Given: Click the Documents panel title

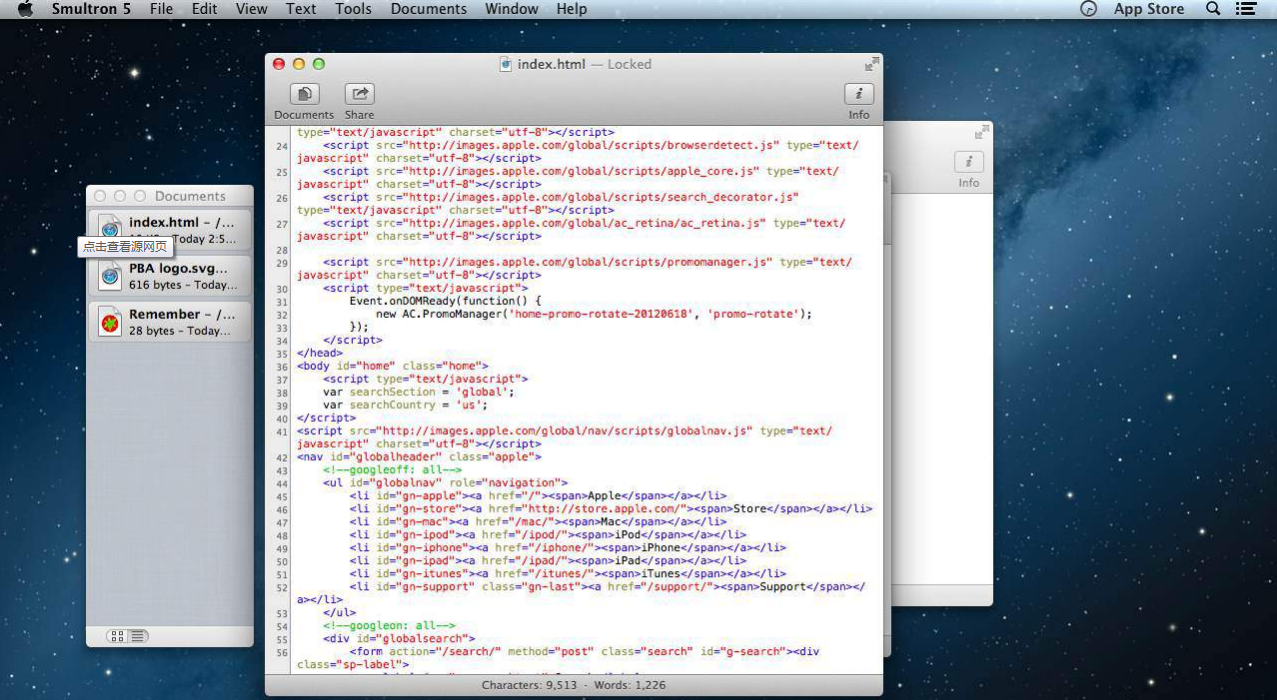Looking at the screenshot, I should pyautogui.click(x=190, y=196).
